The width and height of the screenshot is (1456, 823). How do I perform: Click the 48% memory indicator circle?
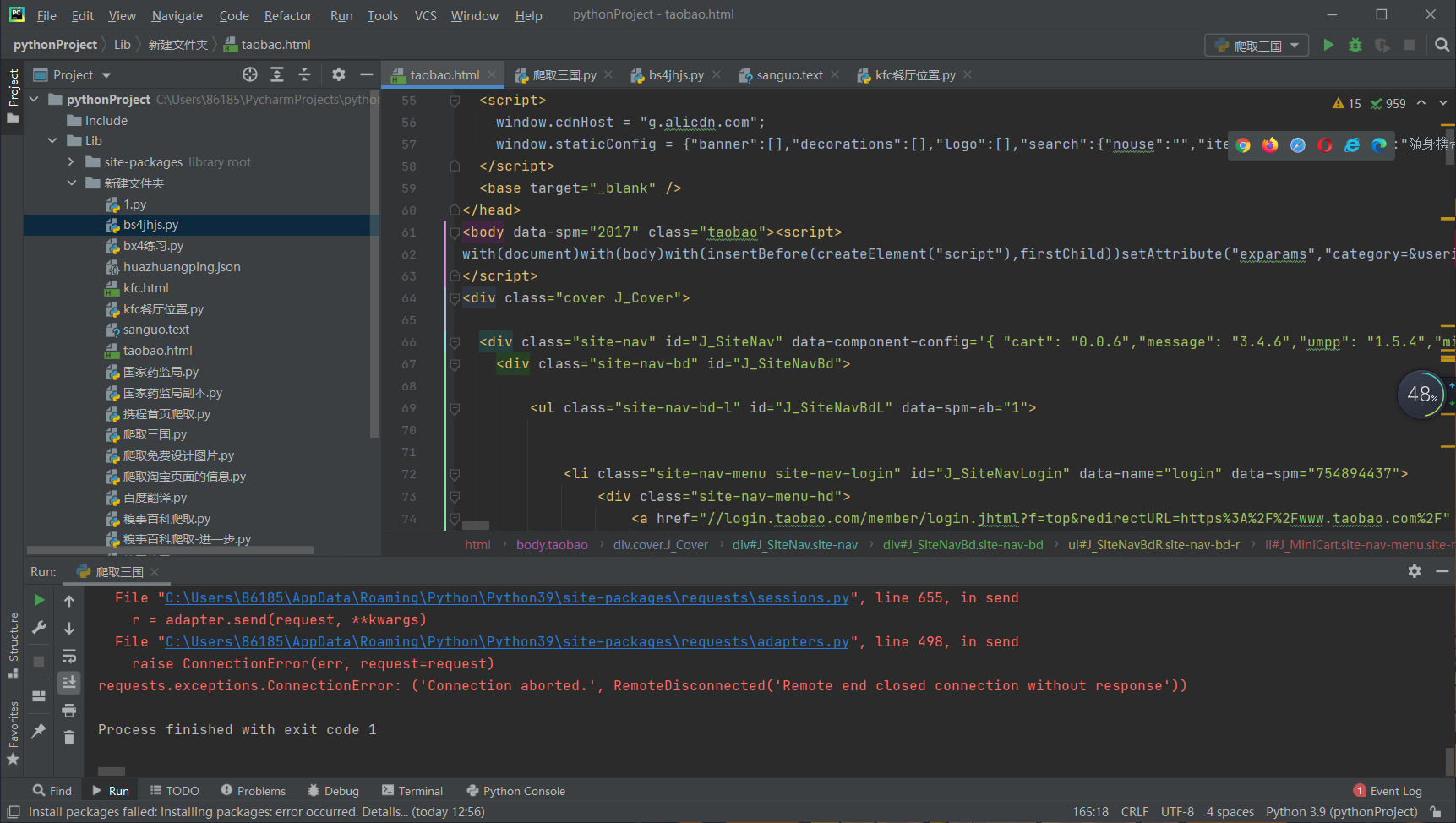click(x=1421, y=395)
